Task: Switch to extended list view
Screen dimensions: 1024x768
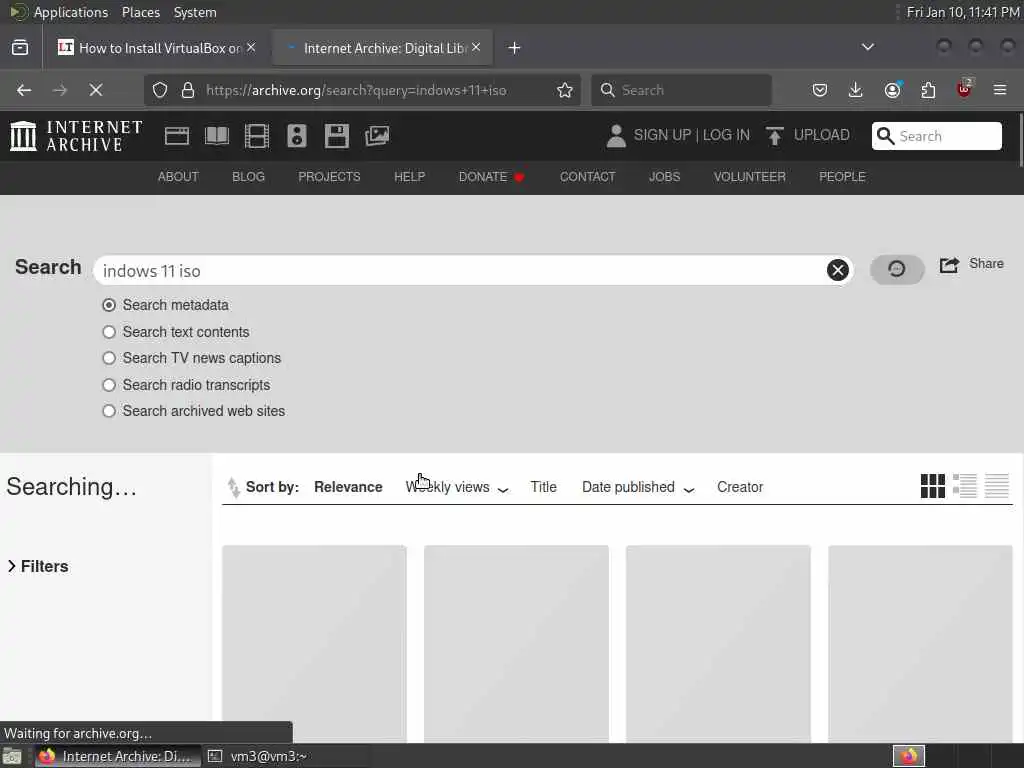Action: tap(965, 486)
